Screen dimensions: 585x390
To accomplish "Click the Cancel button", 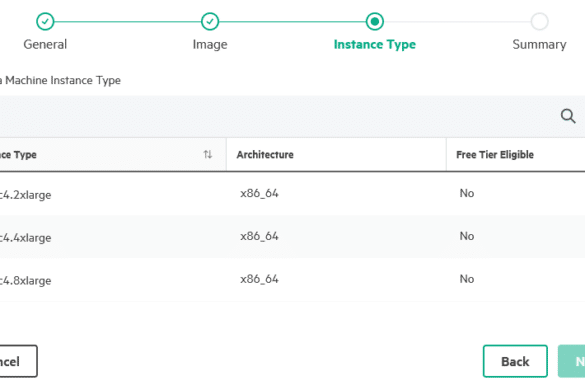I will (x=18, y=361).
